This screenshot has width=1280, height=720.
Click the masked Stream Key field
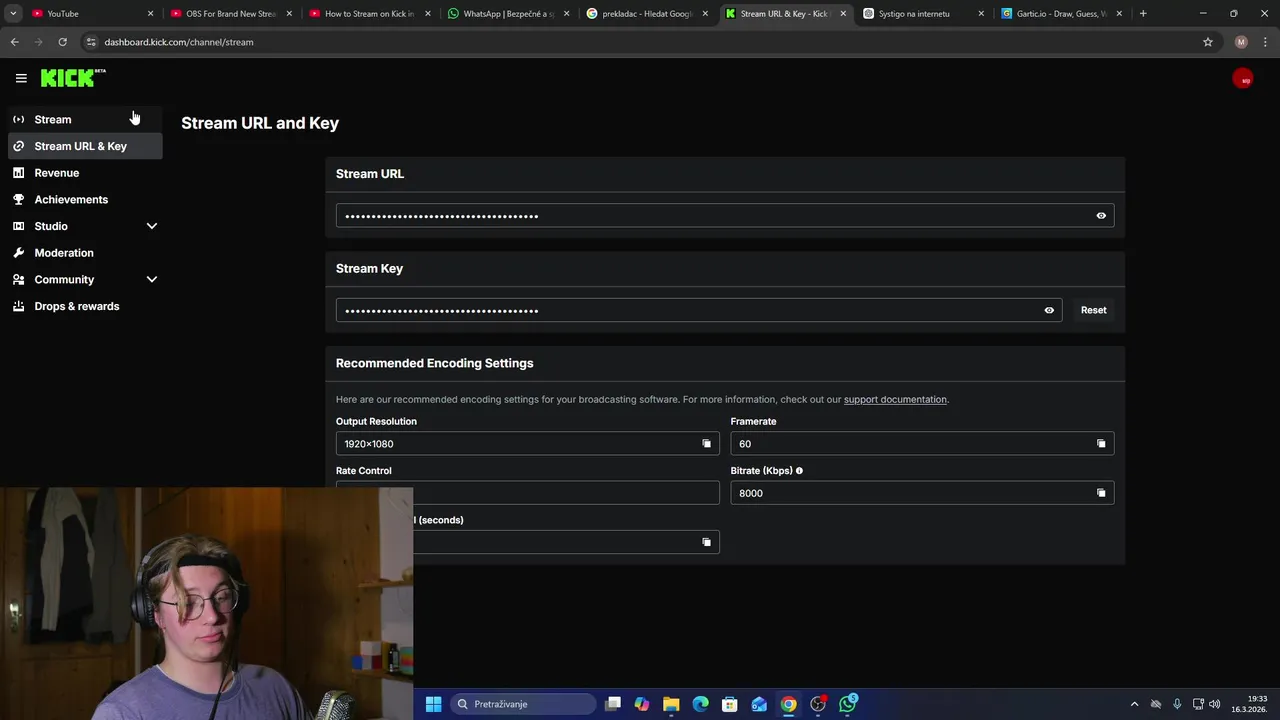click(x=699, y=310)
